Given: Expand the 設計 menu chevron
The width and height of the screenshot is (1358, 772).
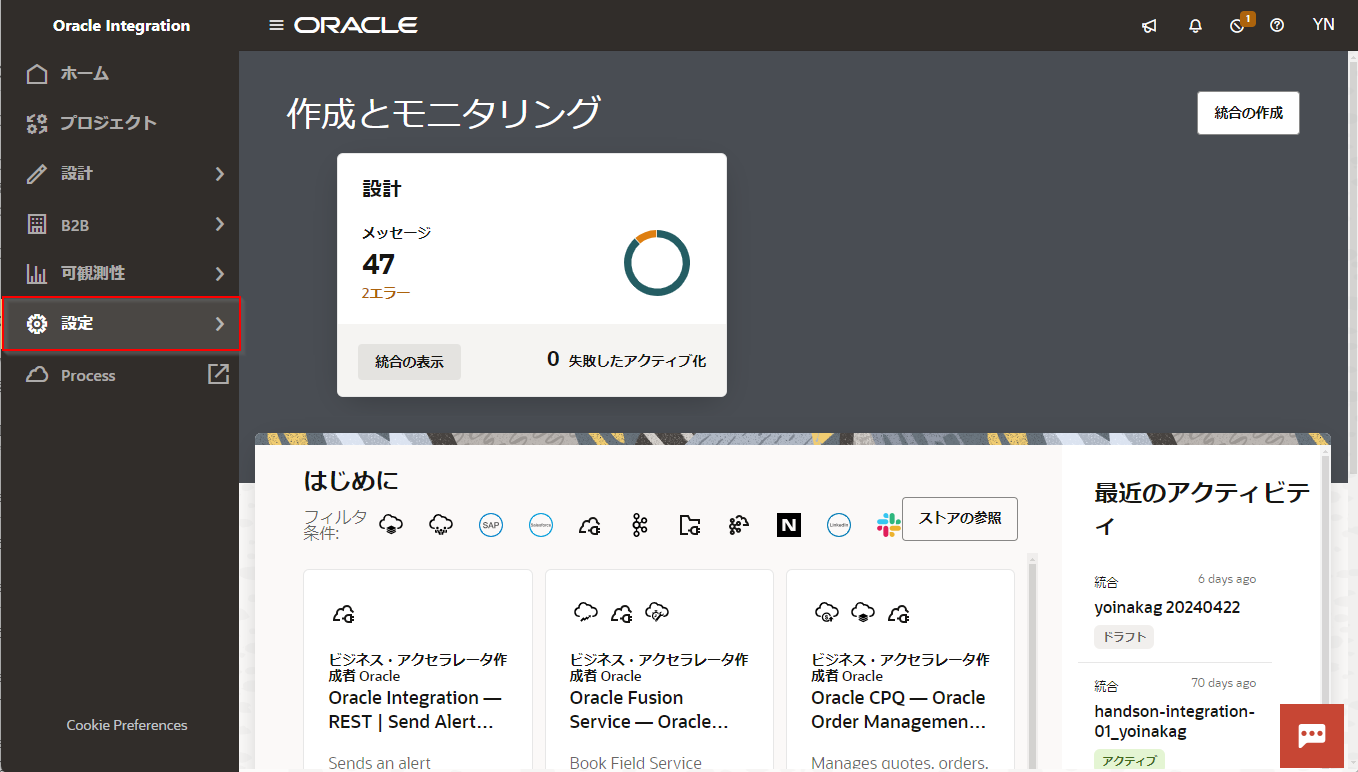Looking at the screenshot, I should [220, 174].
